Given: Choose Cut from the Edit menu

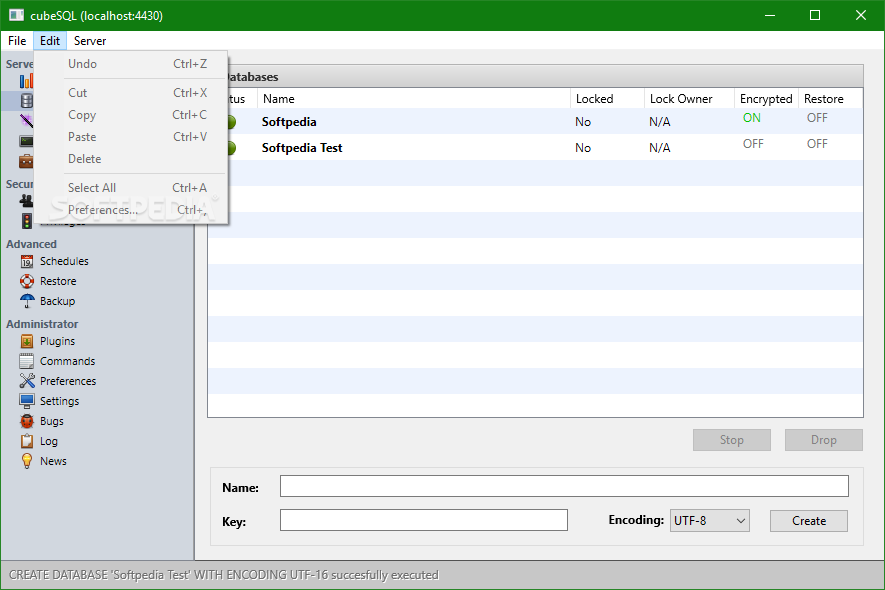Looking at the screenshot, I should pyautogui.click(x=131, y=93).
